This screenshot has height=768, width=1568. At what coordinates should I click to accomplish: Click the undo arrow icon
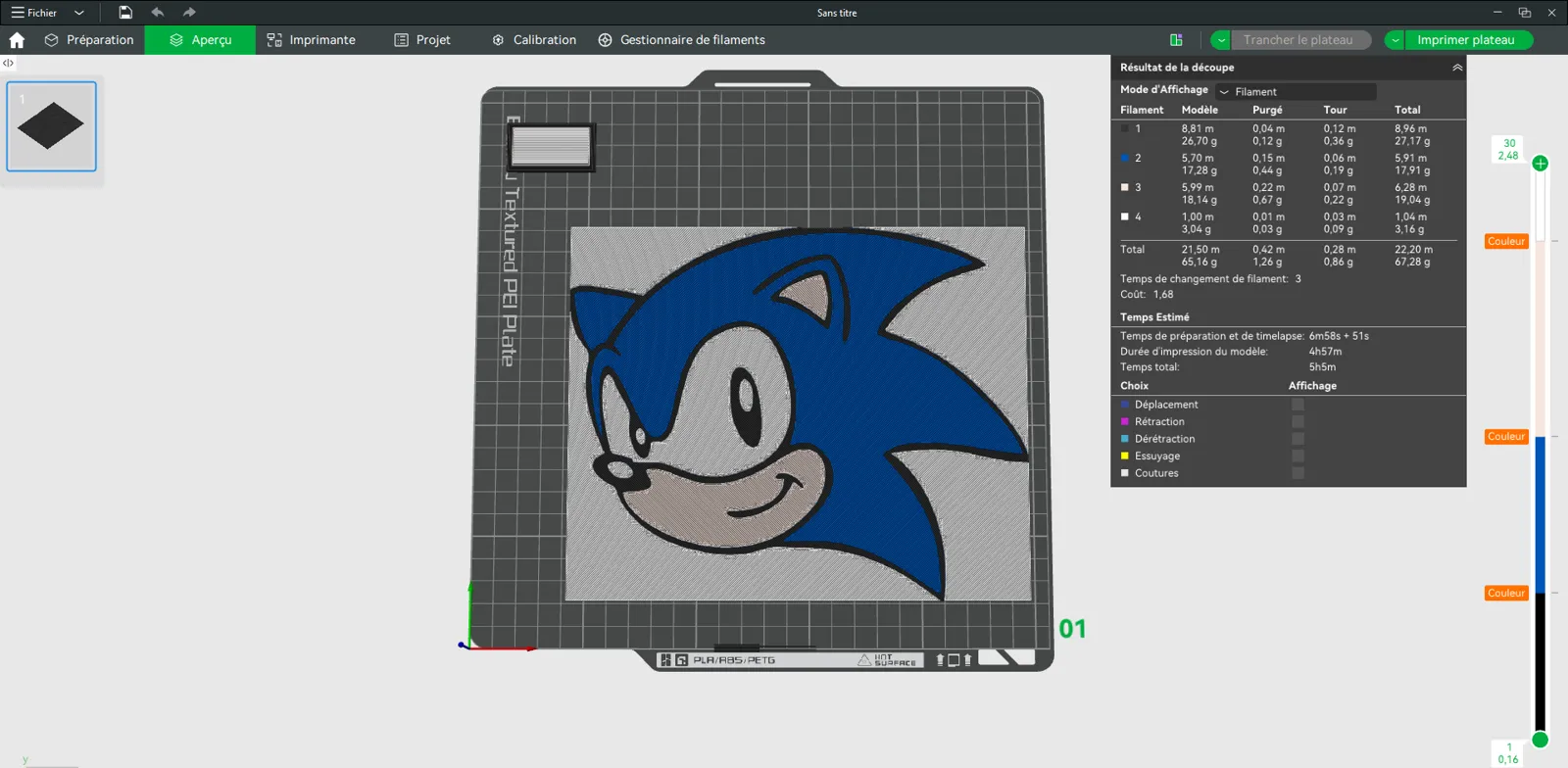158,13
